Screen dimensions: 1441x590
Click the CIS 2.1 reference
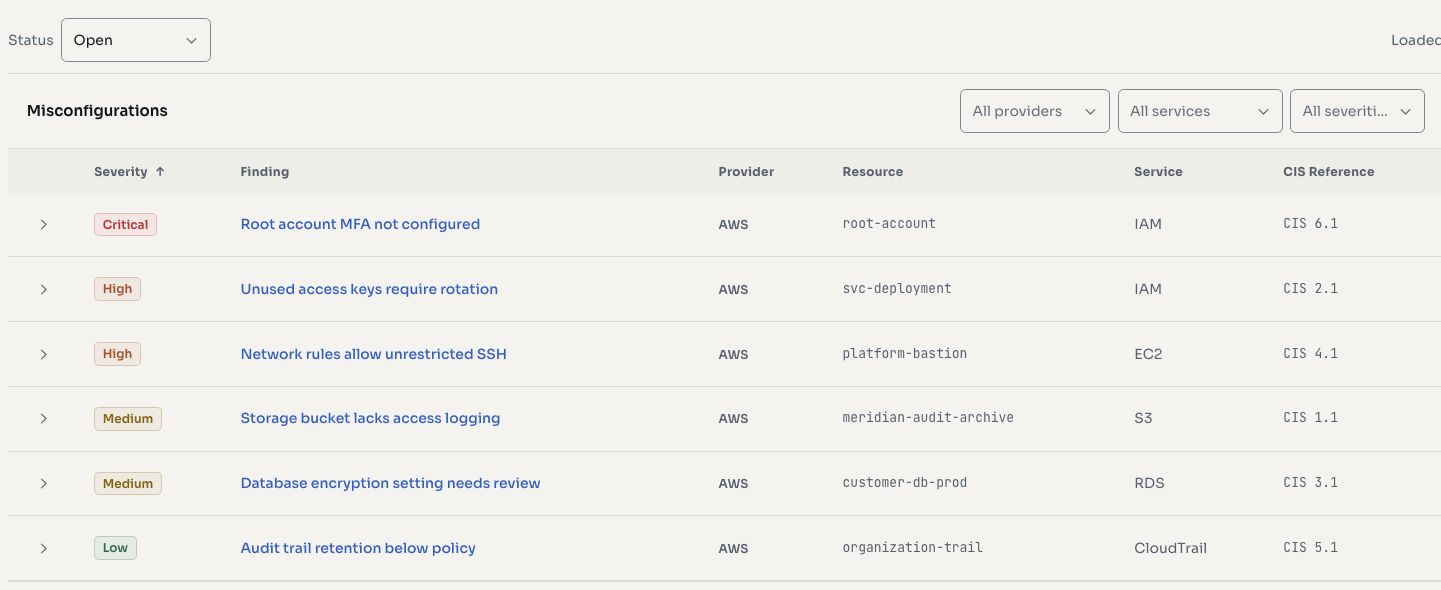click(x=1310, y=289)
